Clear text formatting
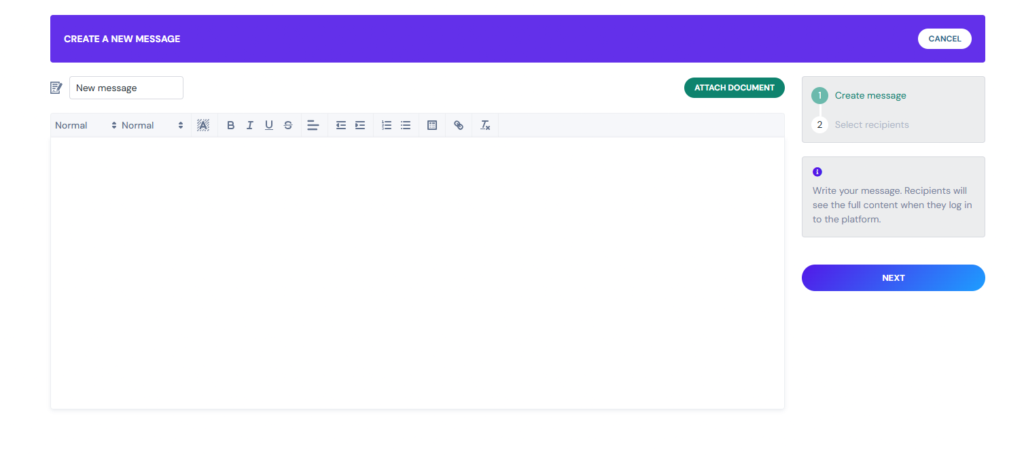Image resolution: width=1024 pixels, height=455 pixels. pyautogui.click(x=485, y=125)
